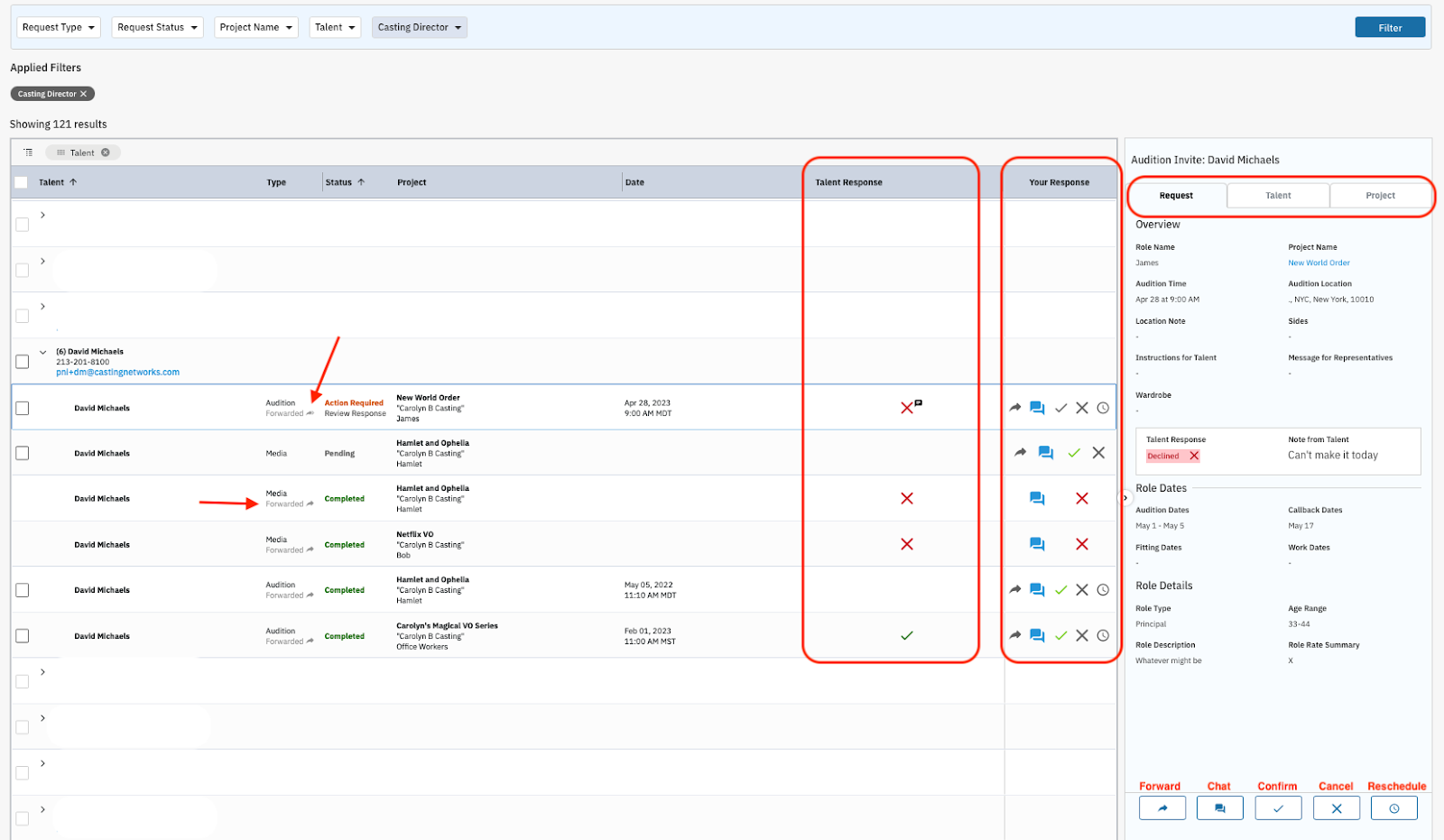This screenshot has width=1444, height=840.
Task: Open chat for the Netflix VO request
Action: pyautogui.click(x=1037, y=544)
